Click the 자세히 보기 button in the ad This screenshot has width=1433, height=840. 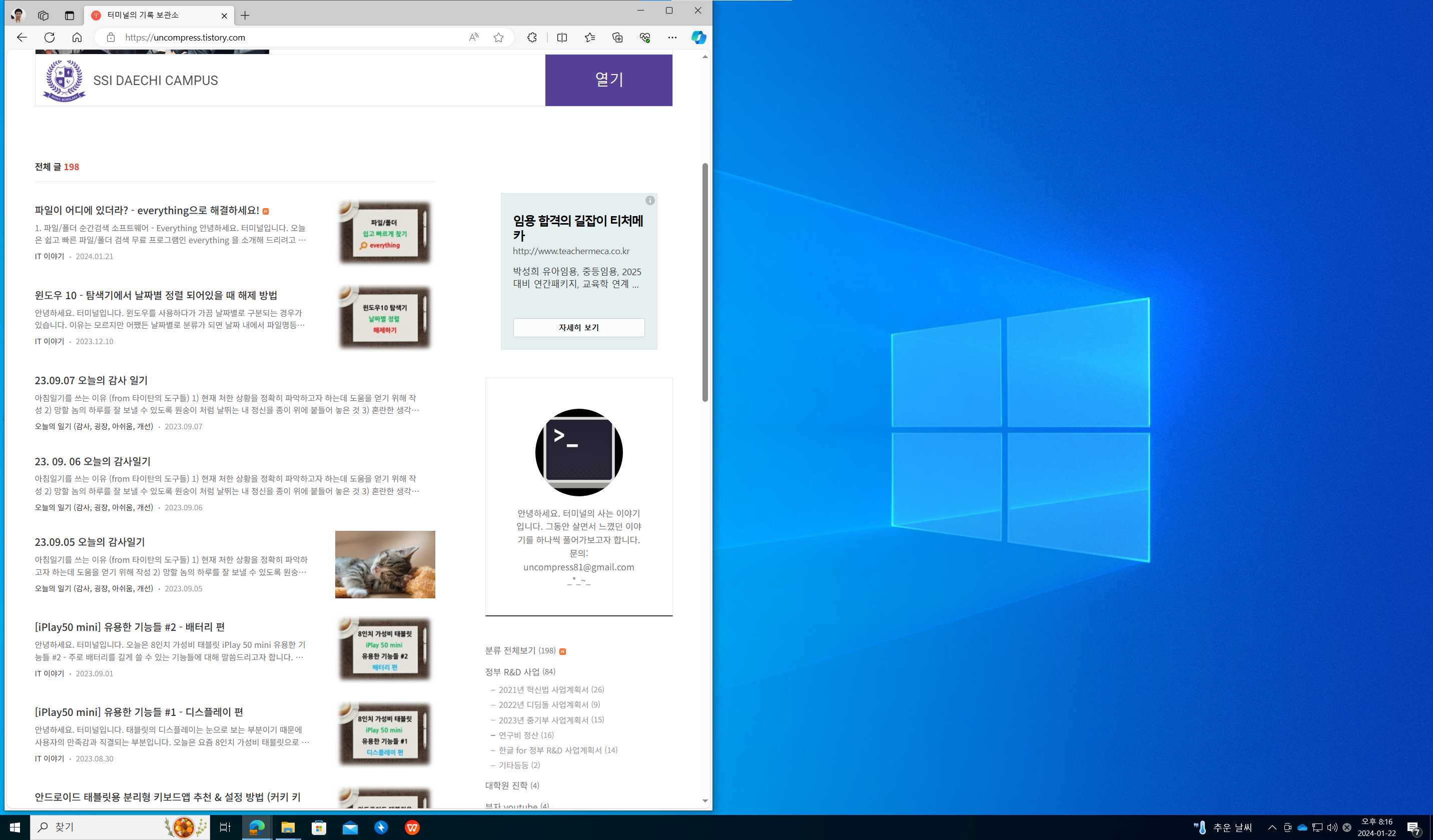point(578,328)
